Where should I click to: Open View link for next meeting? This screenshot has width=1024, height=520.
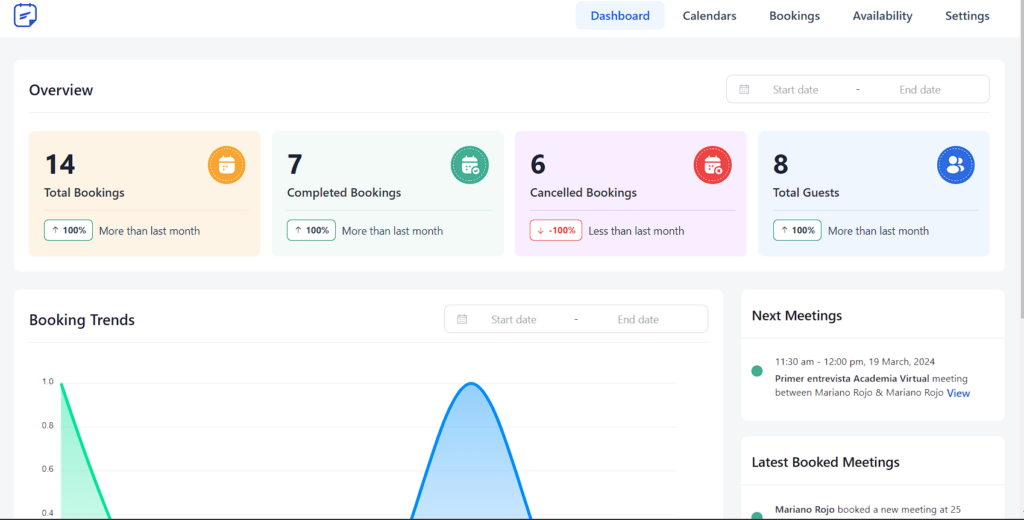point(958,393)
